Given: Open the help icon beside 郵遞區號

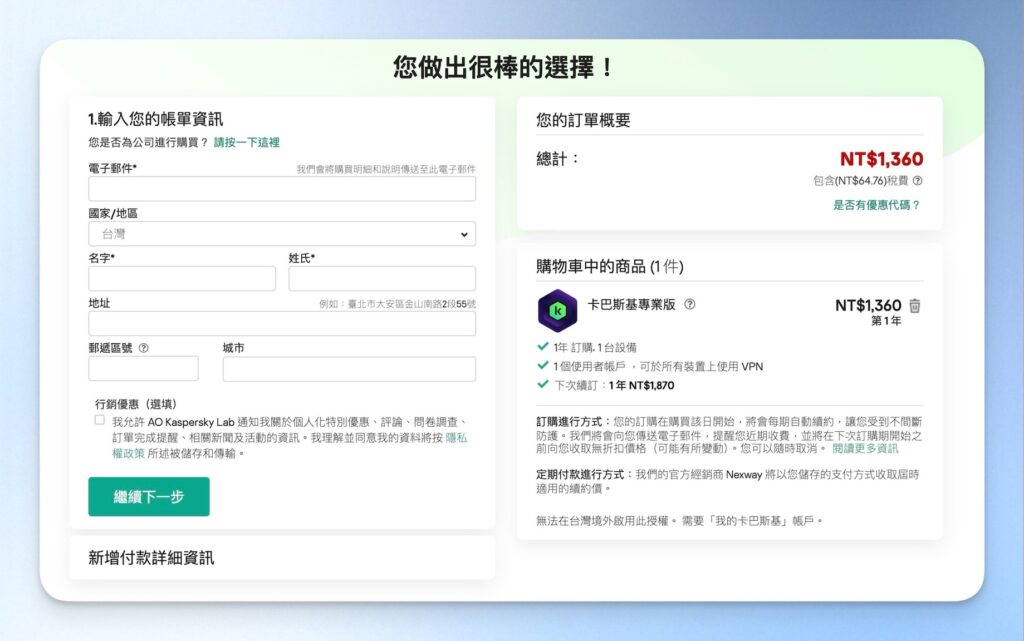Looking at the screenshot, I should pos(144,348).
